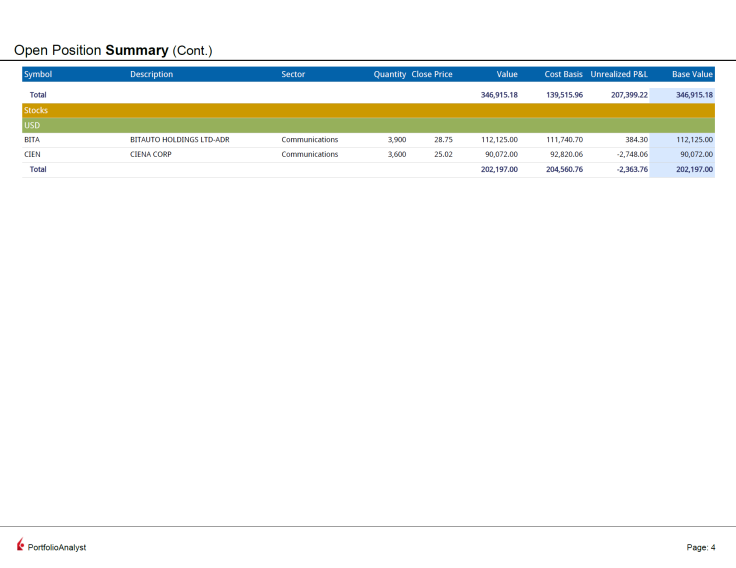The height and width of the screenshot is (568, 736).
Task: Click the CIENA CORP description
Action: [x=151, y=155]
